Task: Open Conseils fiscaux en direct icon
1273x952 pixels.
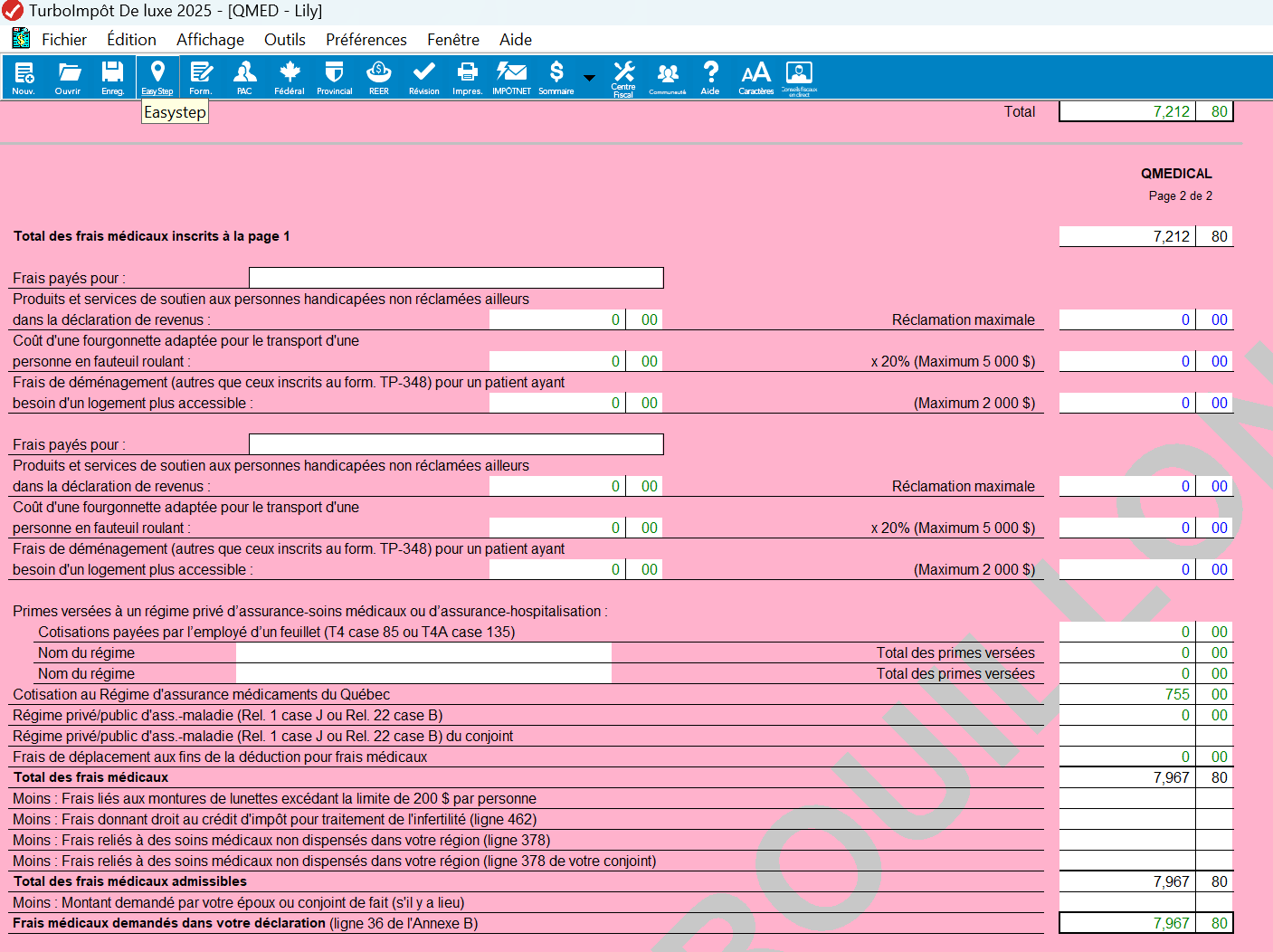Action: pyautogui.click(x=799, y=78)
